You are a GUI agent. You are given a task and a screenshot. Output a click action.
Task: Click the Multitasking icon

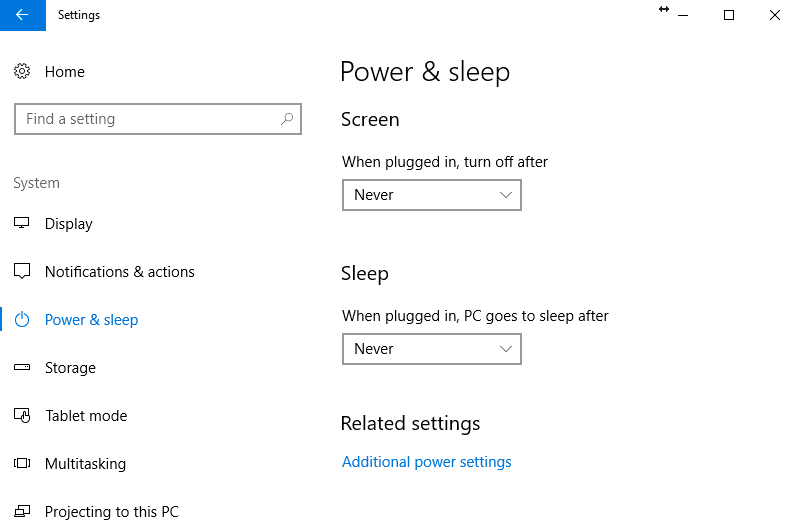coord(22,464)
